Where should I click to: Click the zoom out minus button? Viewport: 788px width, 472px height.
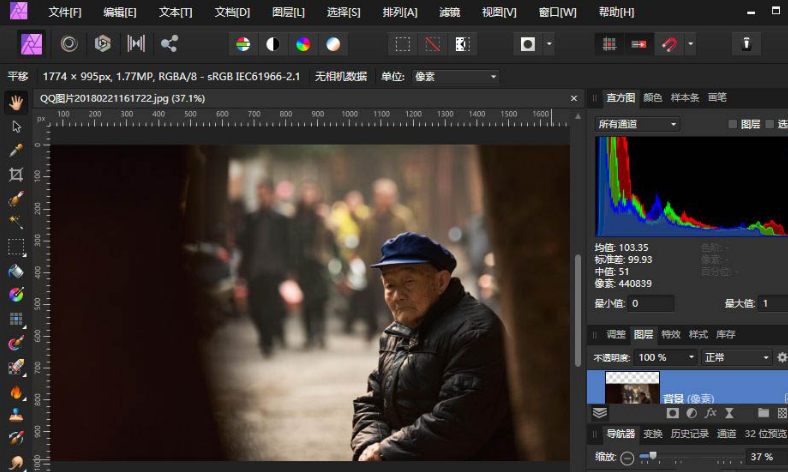tap(627, 457)
